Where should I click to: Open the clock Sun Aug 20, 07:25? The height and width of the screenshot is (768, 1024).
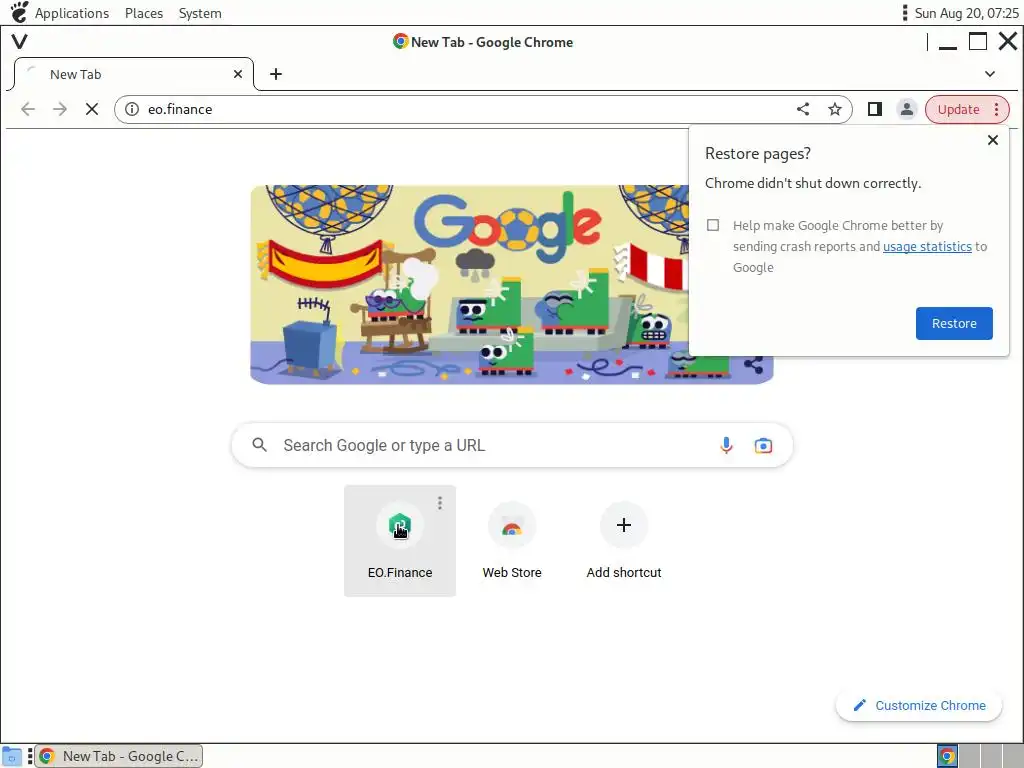tap(966, 13)
